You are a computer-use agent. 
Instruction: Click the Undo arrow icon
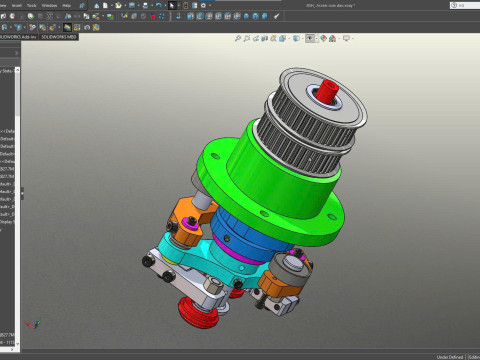click(159, 6)
